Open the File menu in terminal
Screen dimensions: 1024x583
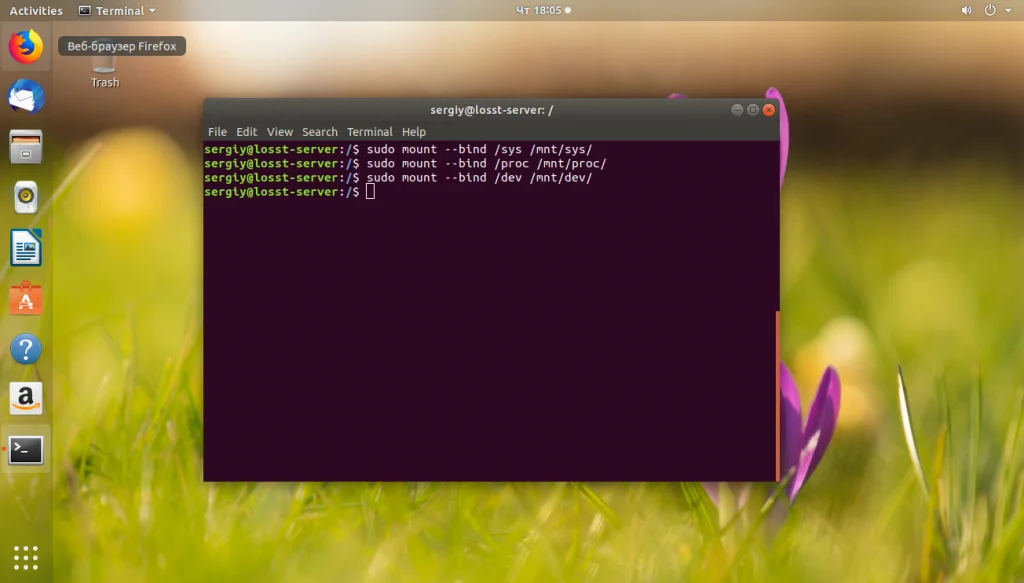(217, 132)
